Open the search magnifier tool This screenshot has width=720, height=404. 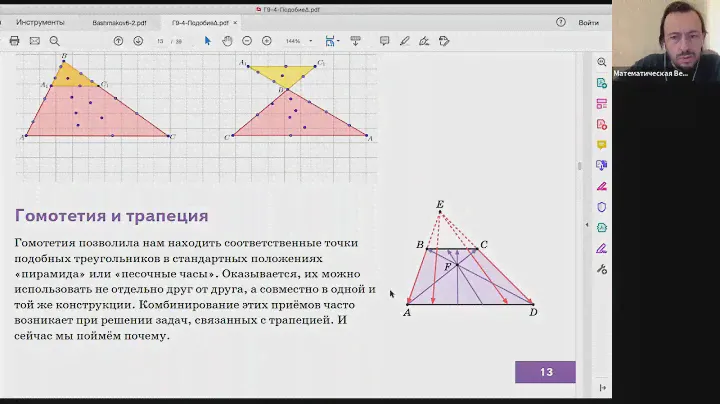(55, 41)
